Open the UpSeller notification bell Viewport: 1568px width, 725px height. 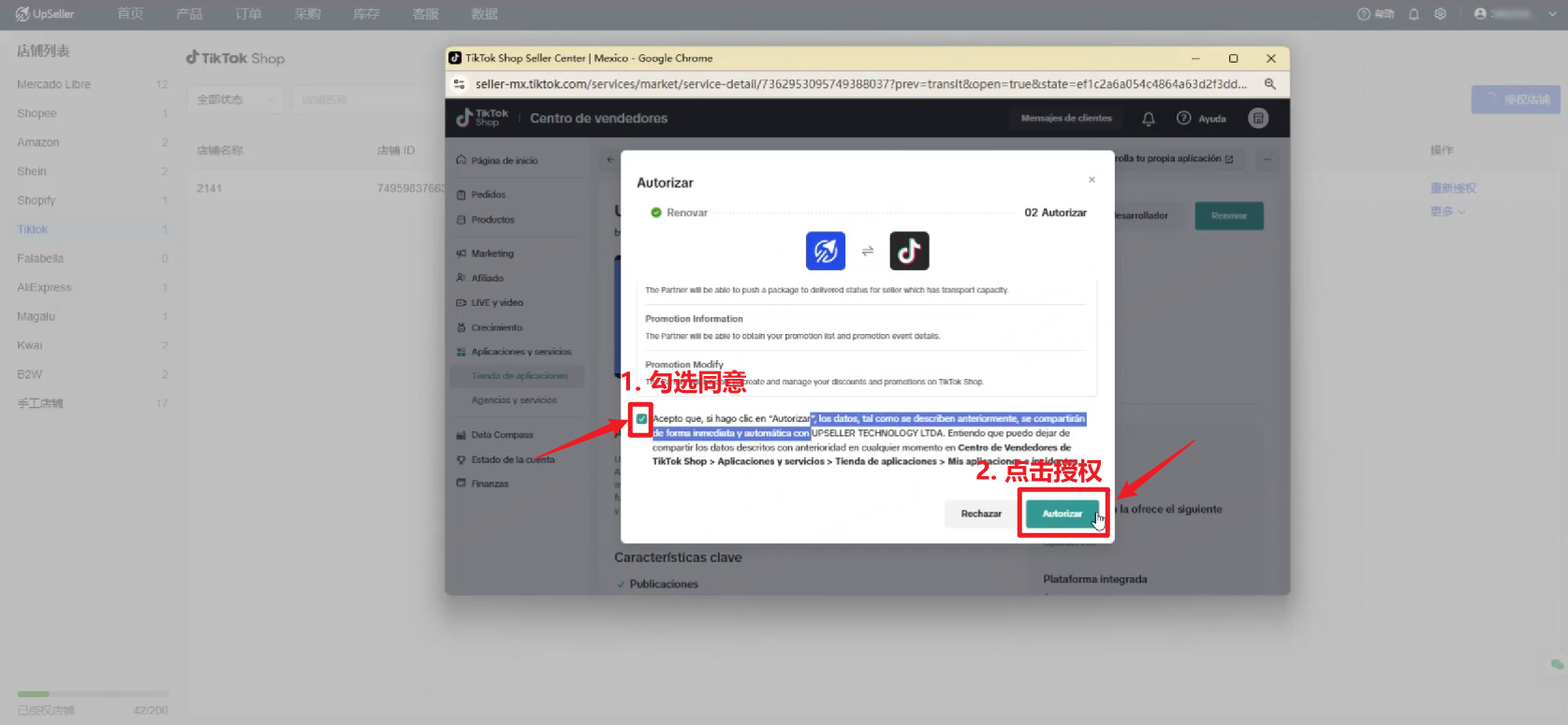(1414, 14)
